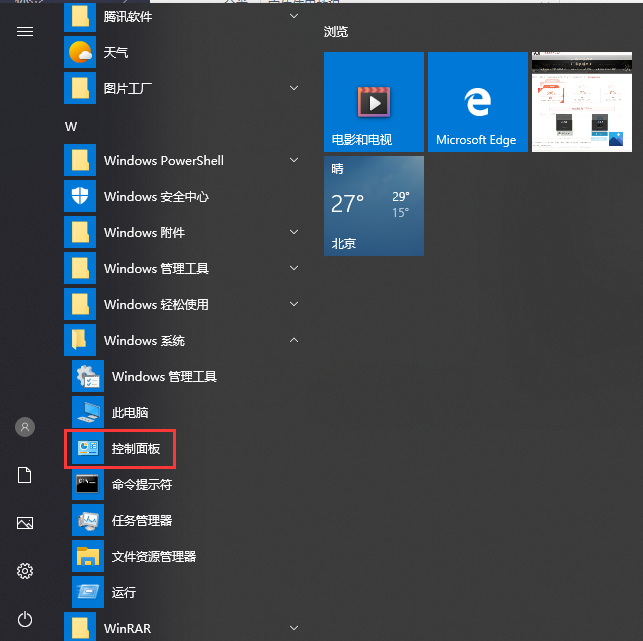Screen dimensions: 643x641
Task: Open the 控制面板 icon
Action: (x=88, y=448)
